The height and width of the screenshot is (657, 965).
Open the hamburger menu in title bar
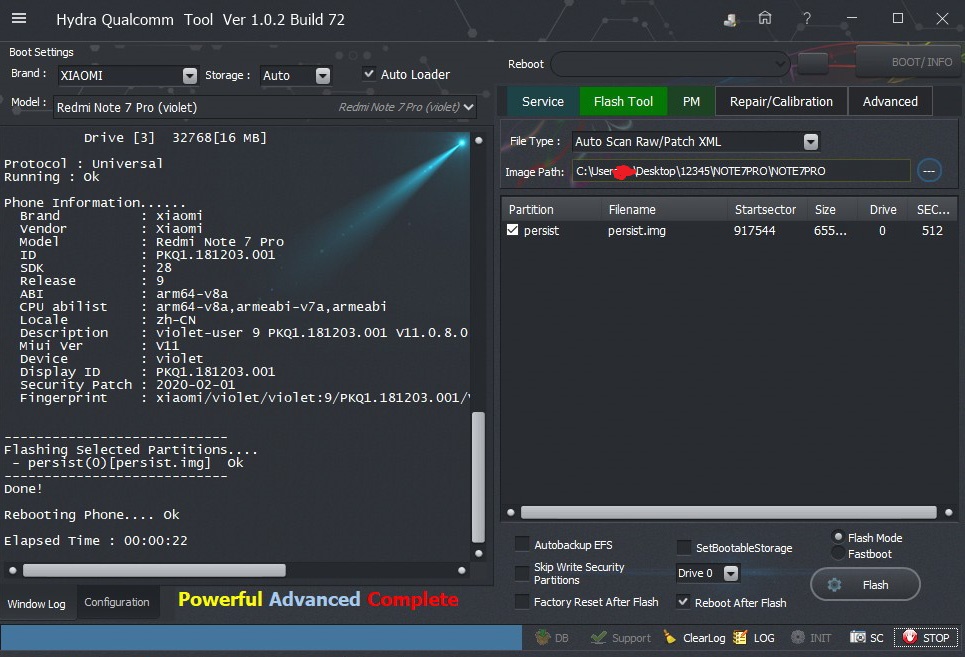click(x=19, y=19)
